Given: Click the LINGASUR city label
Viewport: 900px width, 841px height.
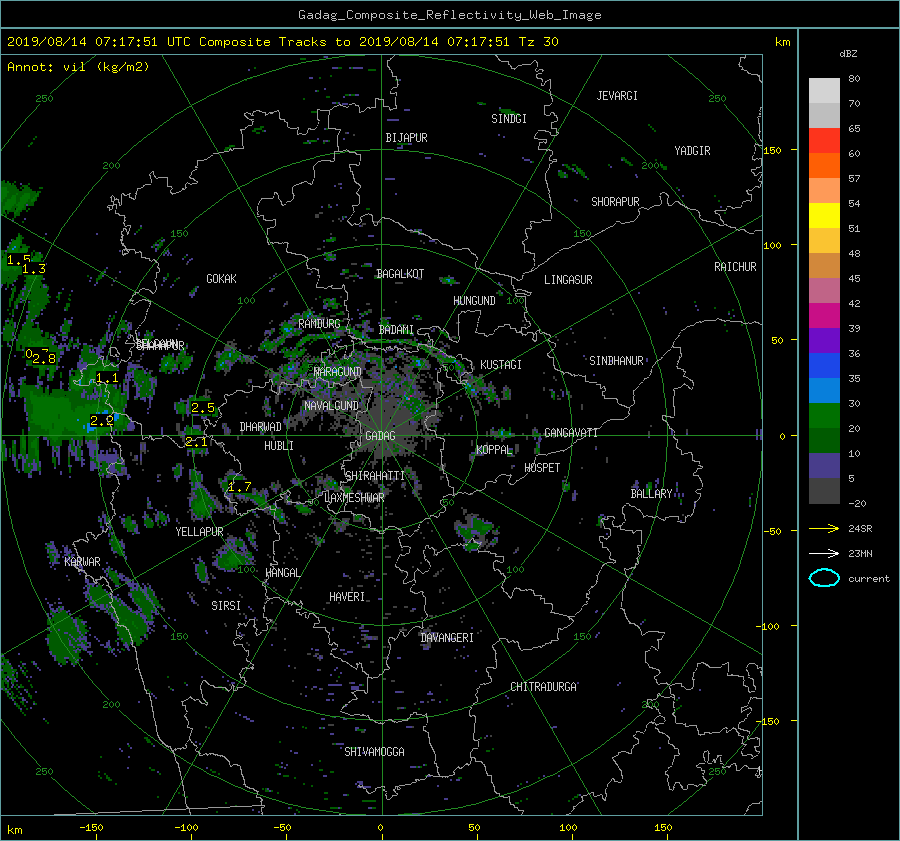Looking at the screenshot, I should [568, 280].
